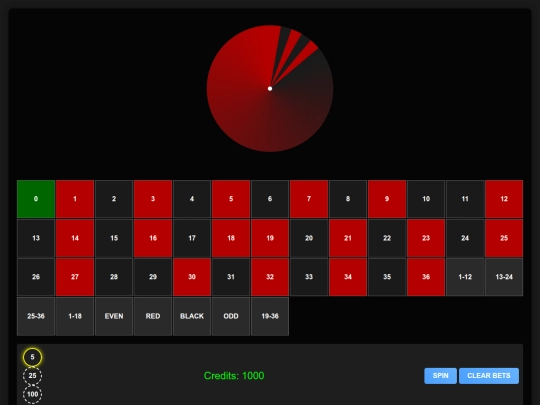Image resolution: width=540 pixels, height=405 pixels.
Task: Bet on red number 3
Action: [x=153, y=199]
